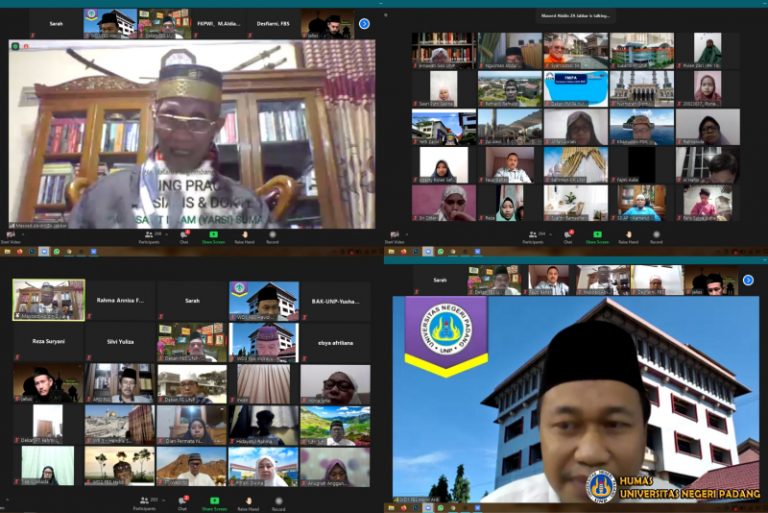Click Share Screen in top-right Zoom window

tap(598, 237)
